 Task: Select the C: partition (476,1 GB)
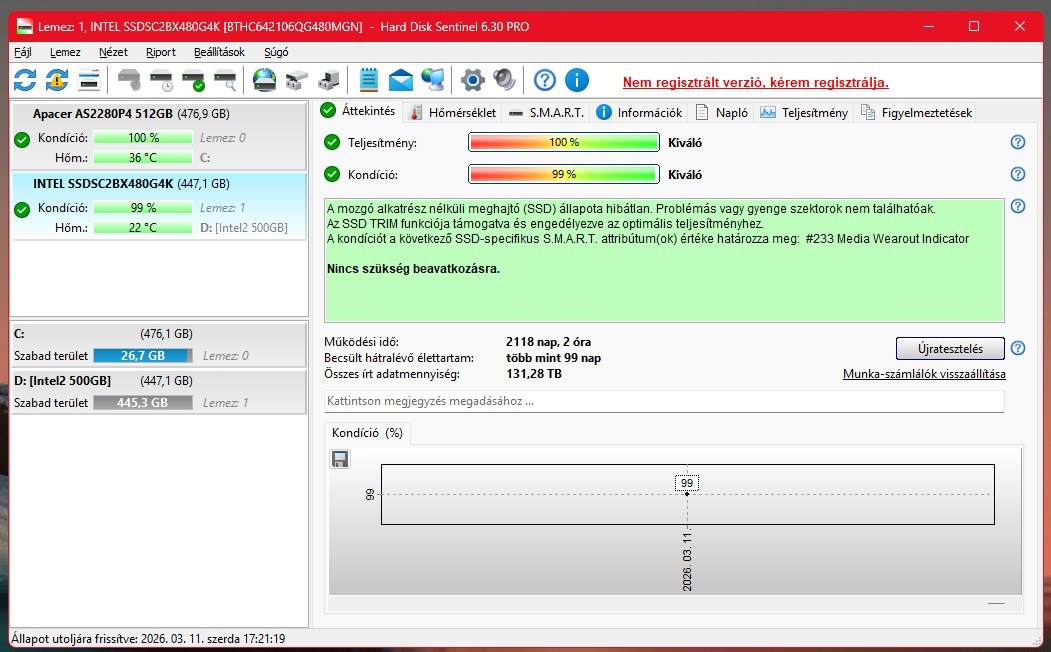159,344
